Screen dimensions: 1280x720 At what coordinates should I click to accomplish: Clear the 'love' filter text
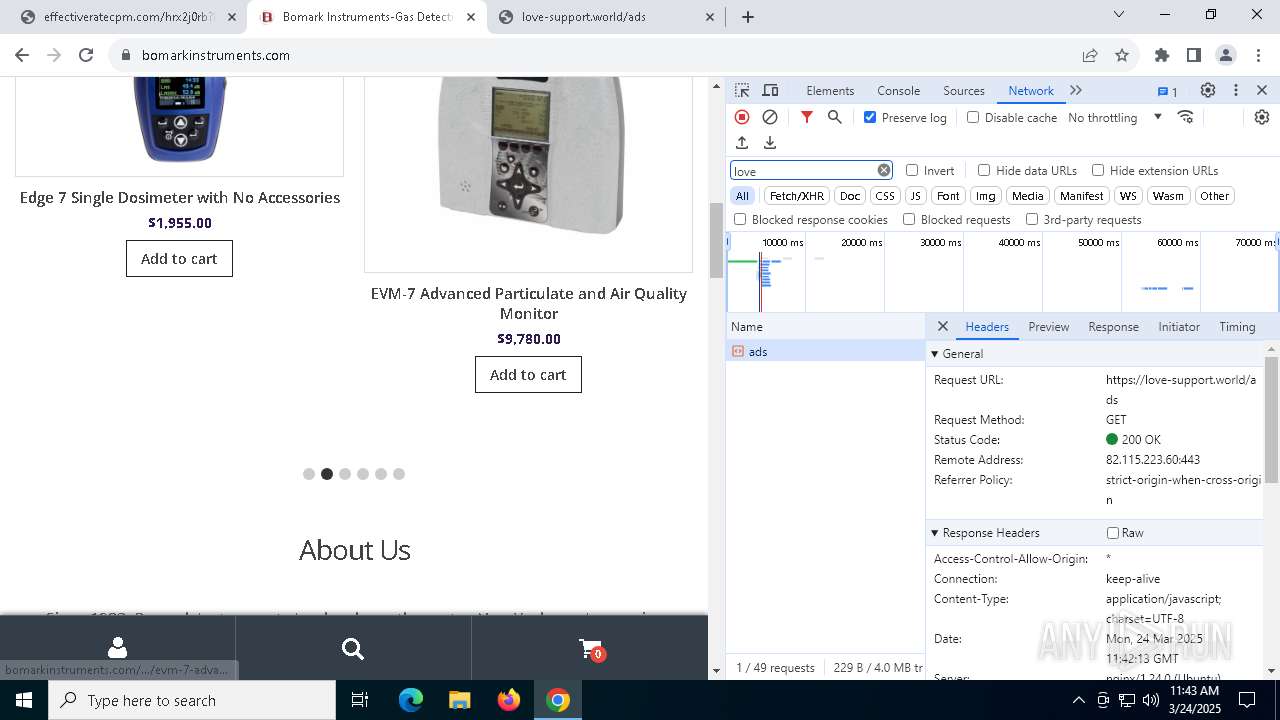[884, 170]
